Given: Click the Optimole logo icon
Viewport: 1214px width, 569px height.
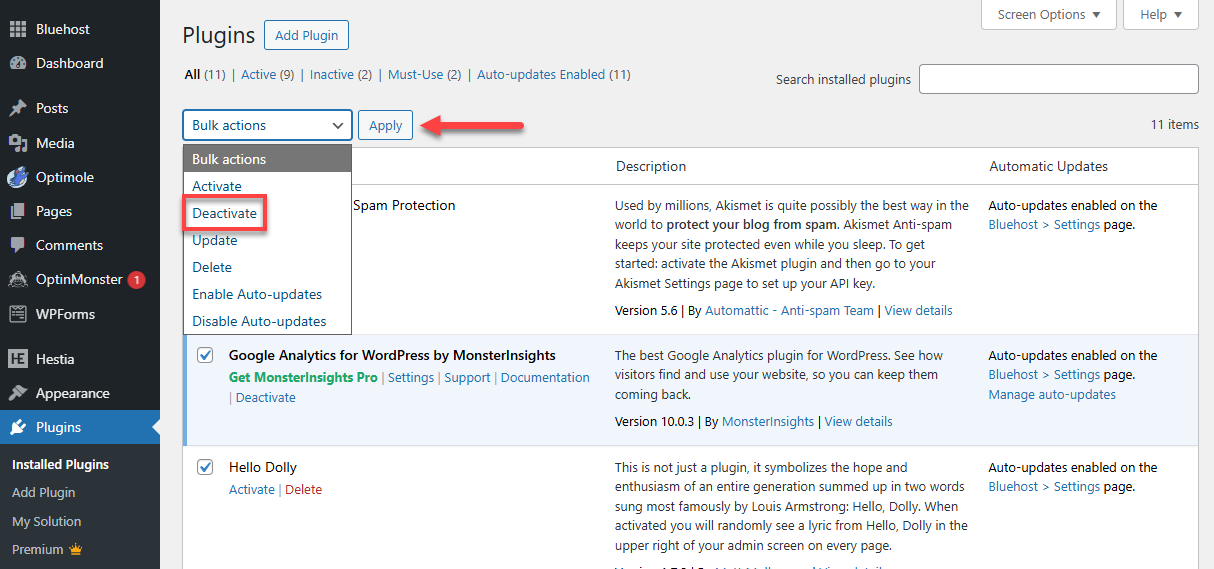Looking at the screenshot, I should [x=18, y=177].
